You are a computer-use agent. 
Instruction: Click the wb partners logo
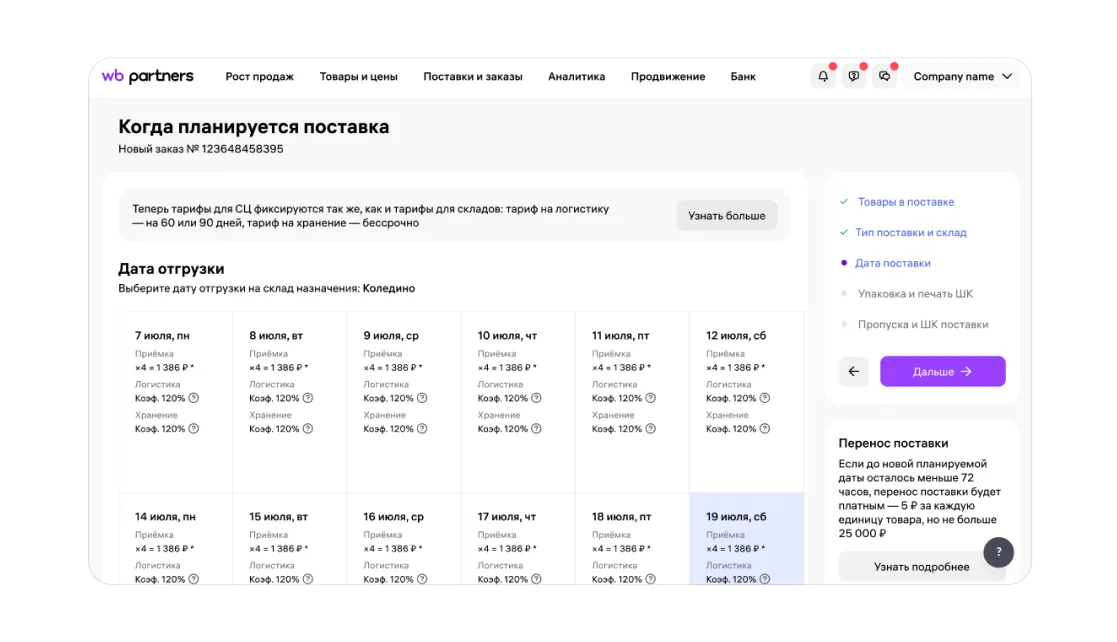coord(148,77)
